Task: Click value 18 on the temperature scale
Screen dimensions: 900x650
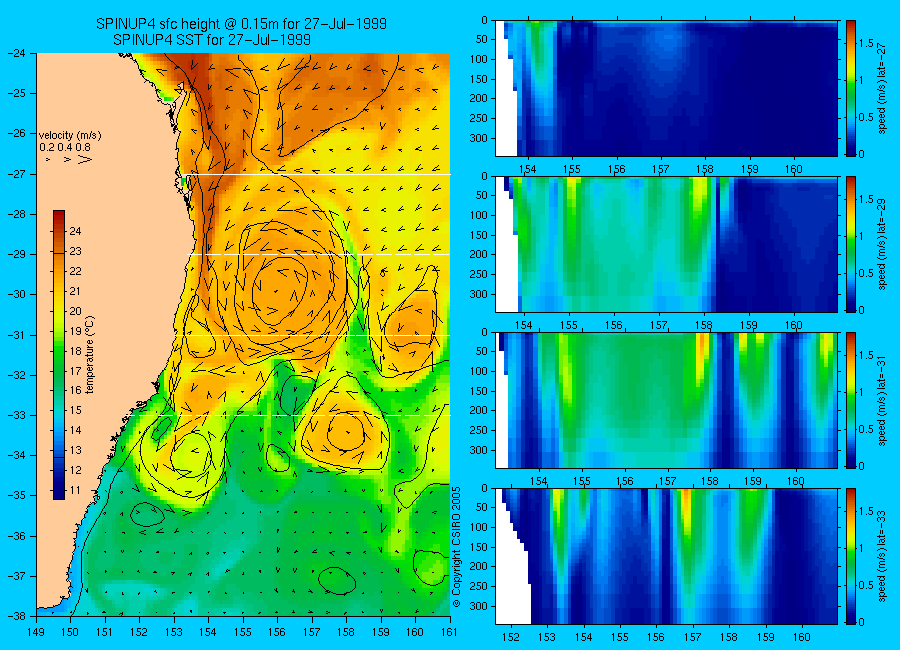Action: coord(75,351)
